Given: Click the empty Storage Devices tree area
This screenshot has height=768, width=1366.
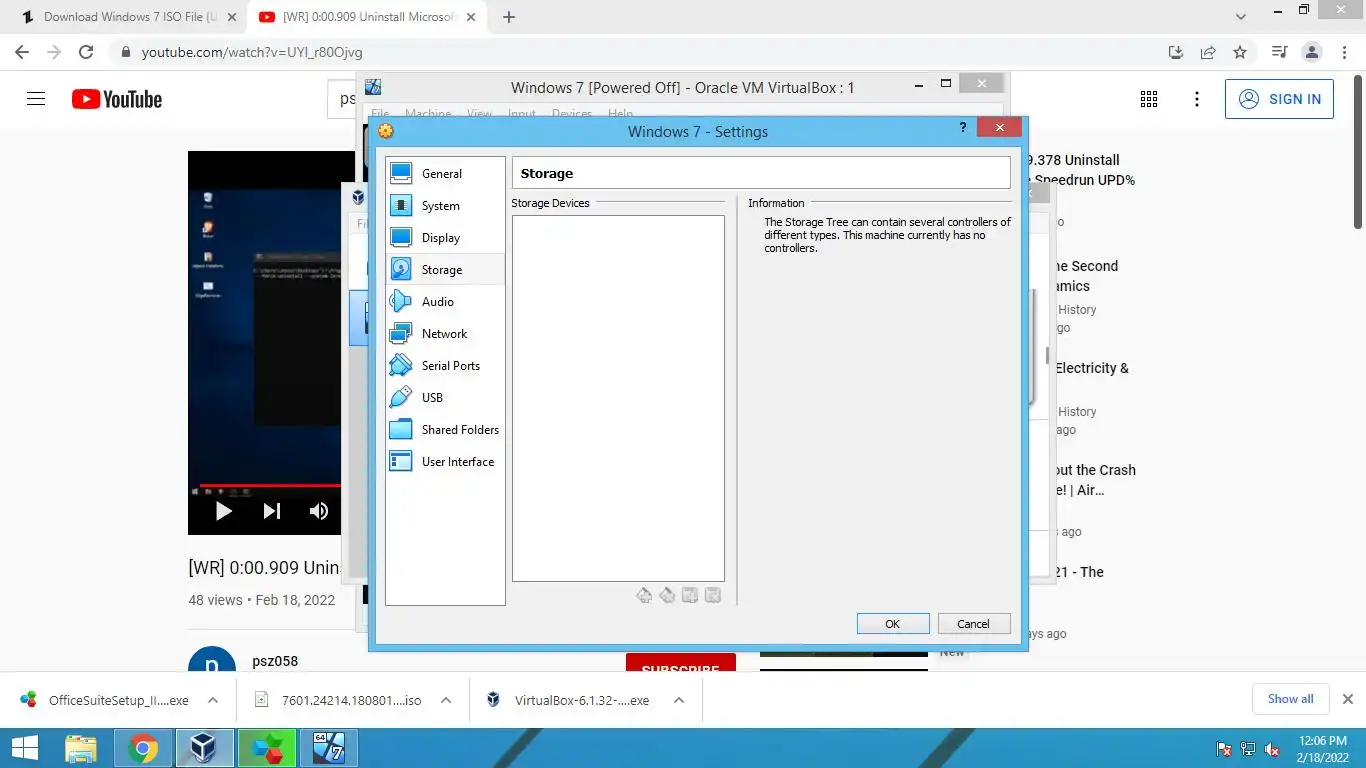Looking at the screenshot, I should tap(618, 398).
